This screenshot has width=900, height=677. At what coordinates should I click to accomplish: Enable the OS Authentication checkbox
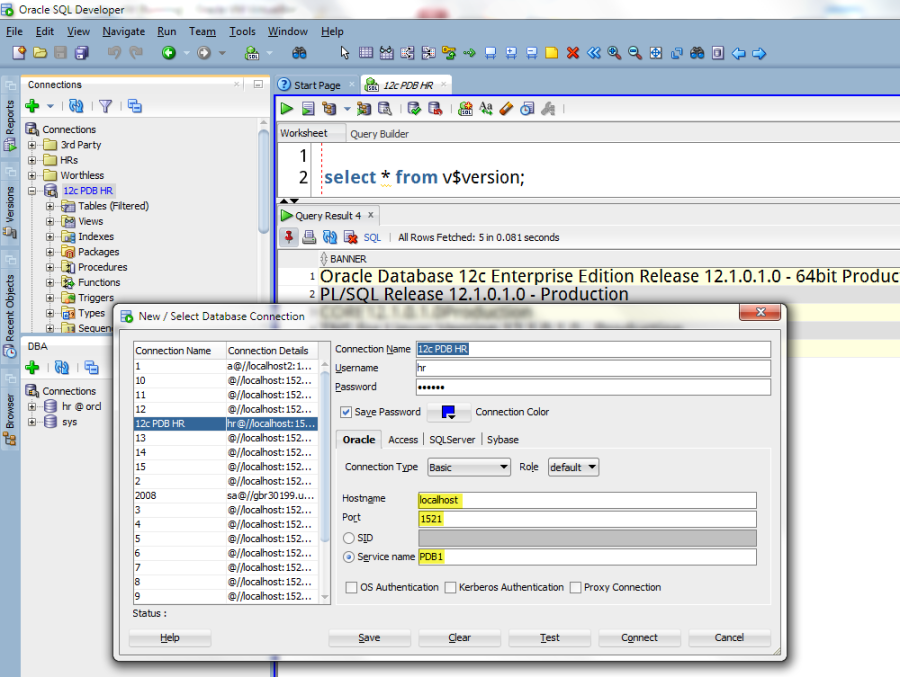(352, 587)
